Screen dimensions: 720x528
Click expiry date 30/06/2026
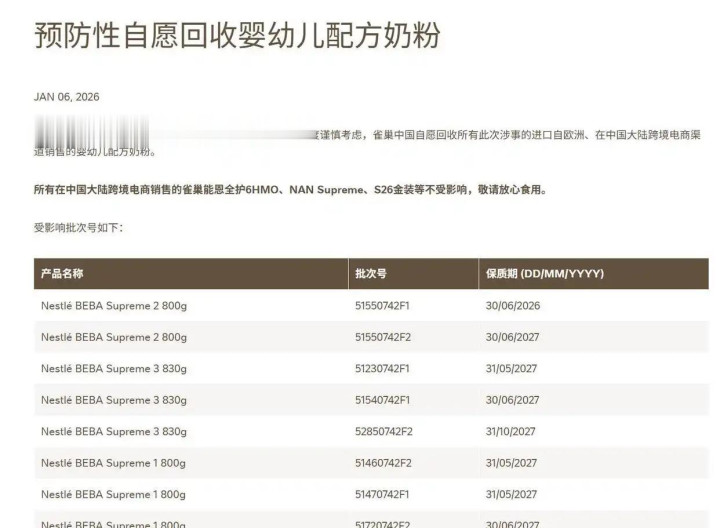click(513, 306)
